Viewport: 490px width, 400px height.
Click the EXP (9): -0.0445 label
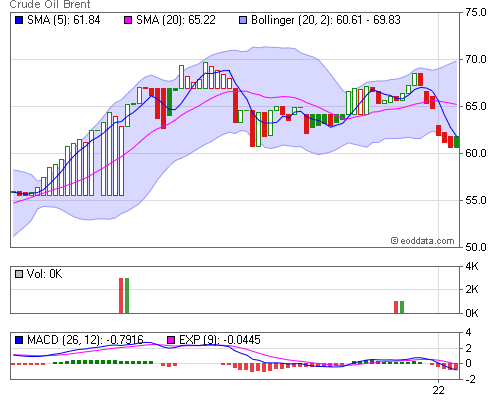[x=220, y=340]
